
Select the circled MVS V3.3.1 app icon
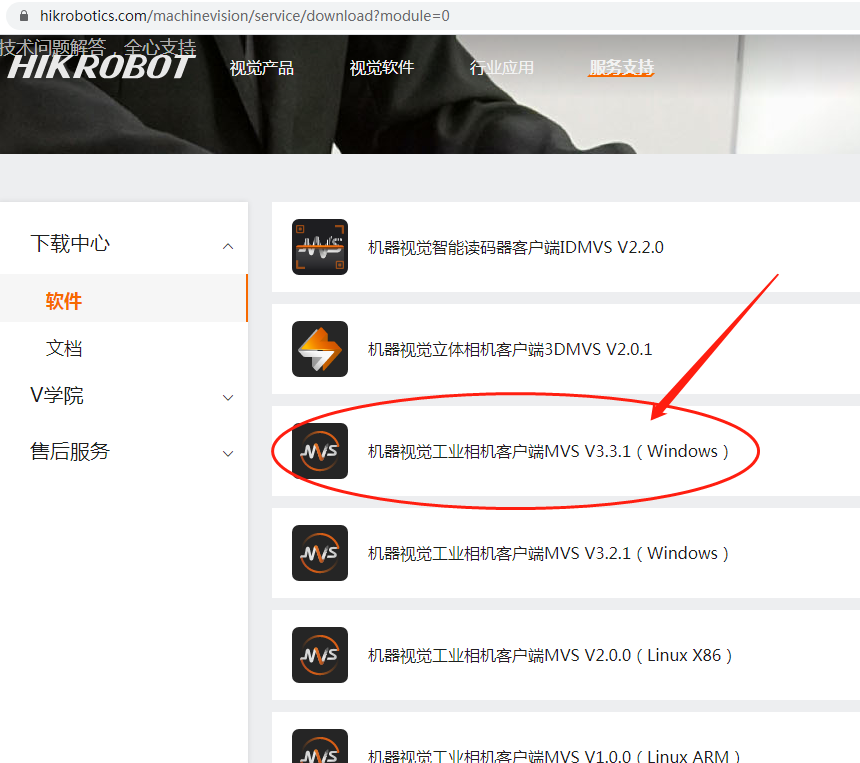tap(320, 450)
